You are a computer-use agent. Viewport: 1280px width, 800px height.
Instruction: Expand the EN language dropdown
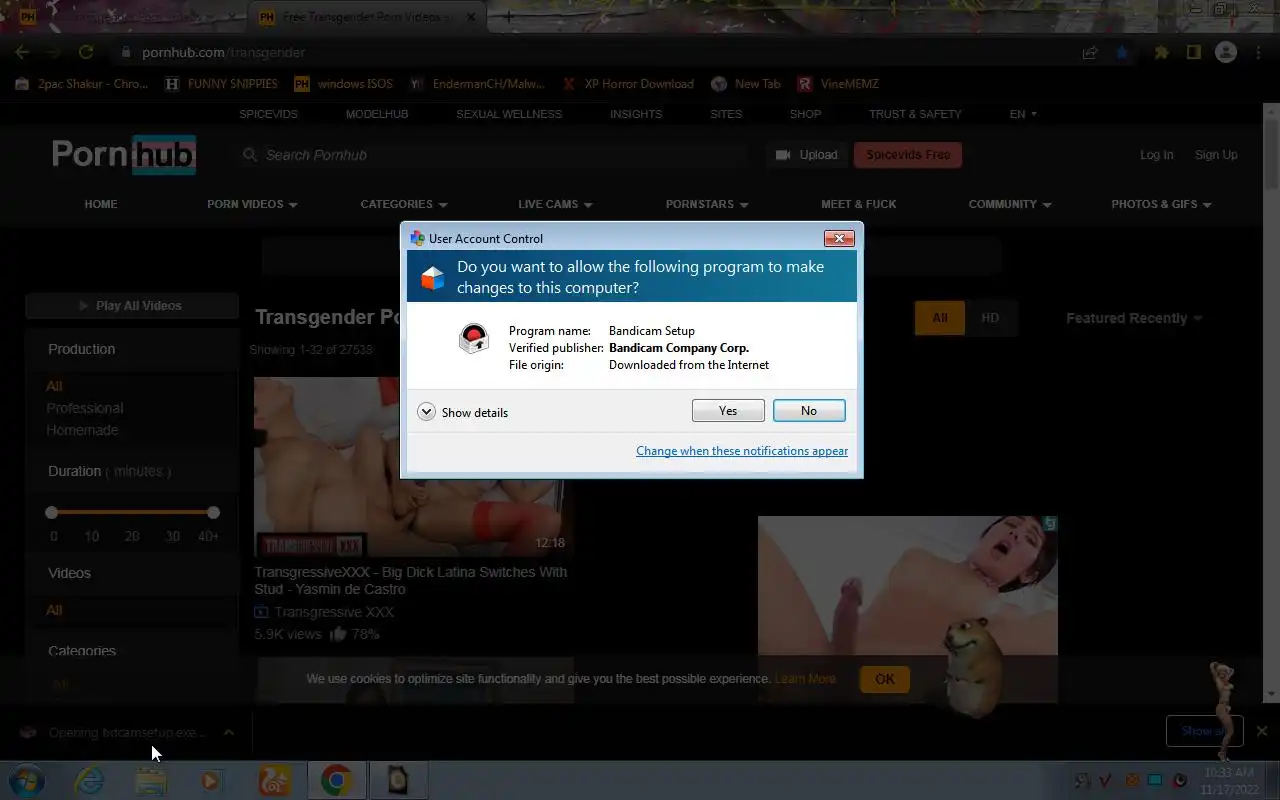coord(1023,114)
